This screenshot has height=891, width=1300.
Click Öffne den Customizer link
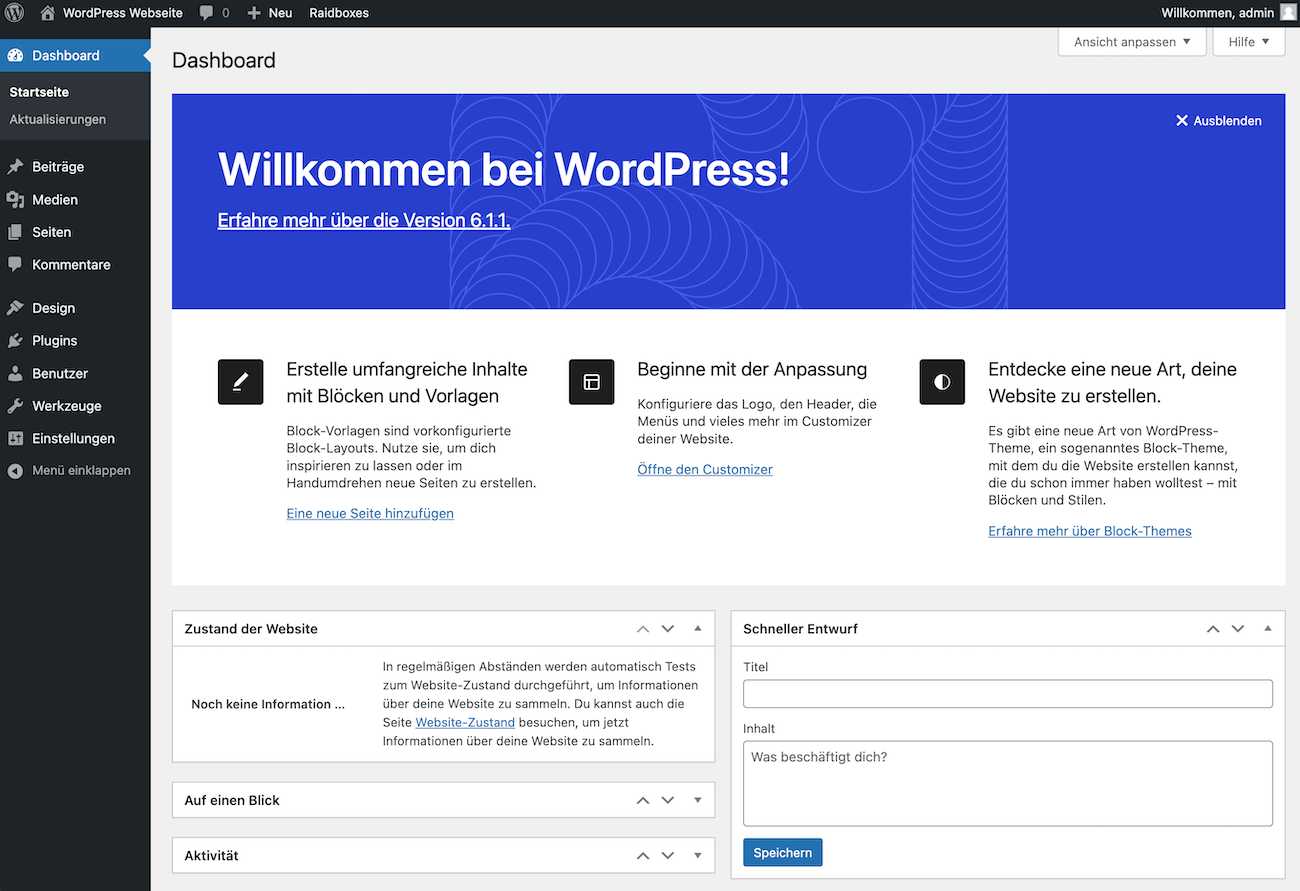pos(705,469)
